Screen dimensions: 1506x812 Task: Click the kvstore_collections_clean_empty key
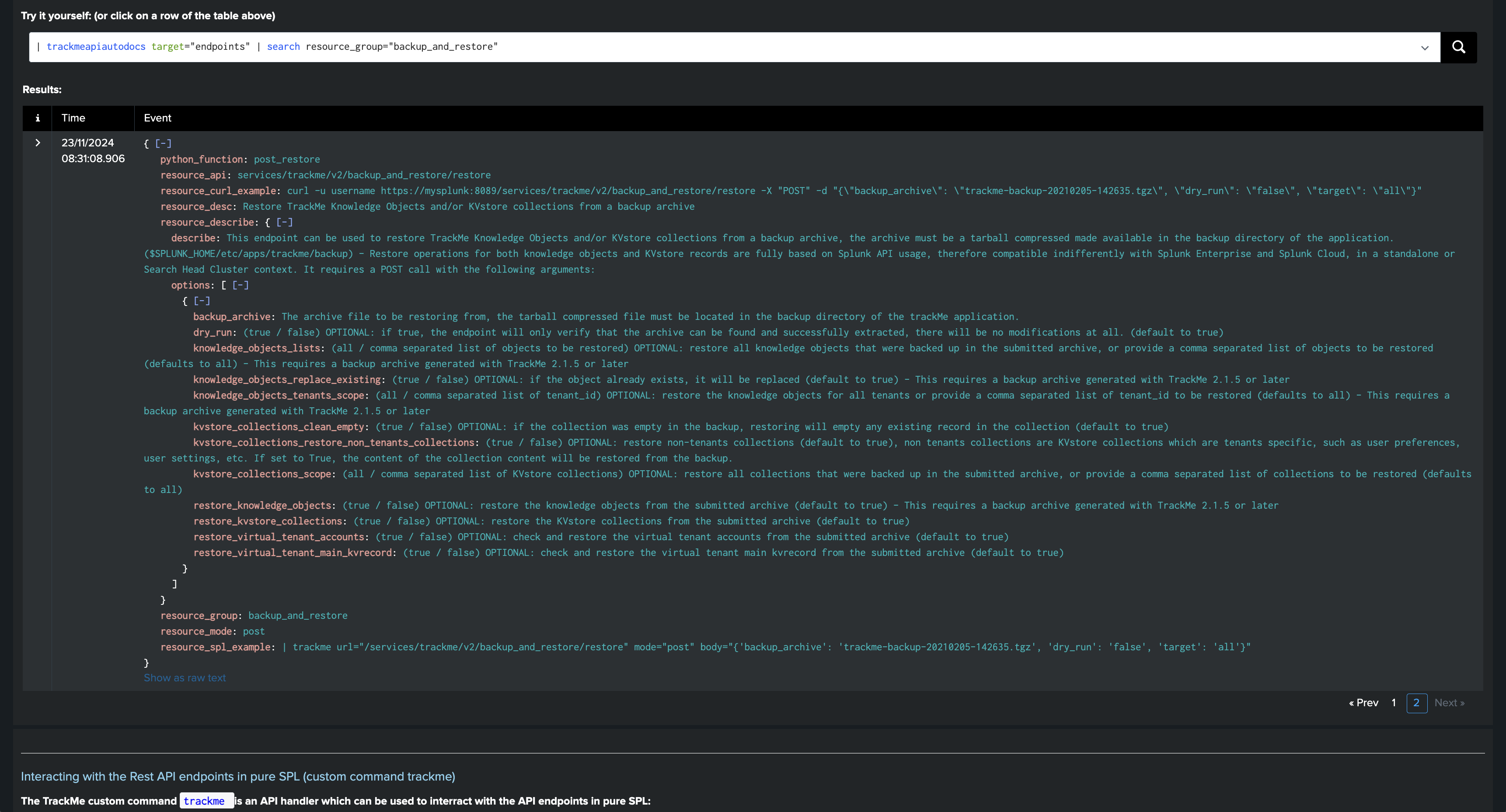pyautogui.click(x=279, y=427)
